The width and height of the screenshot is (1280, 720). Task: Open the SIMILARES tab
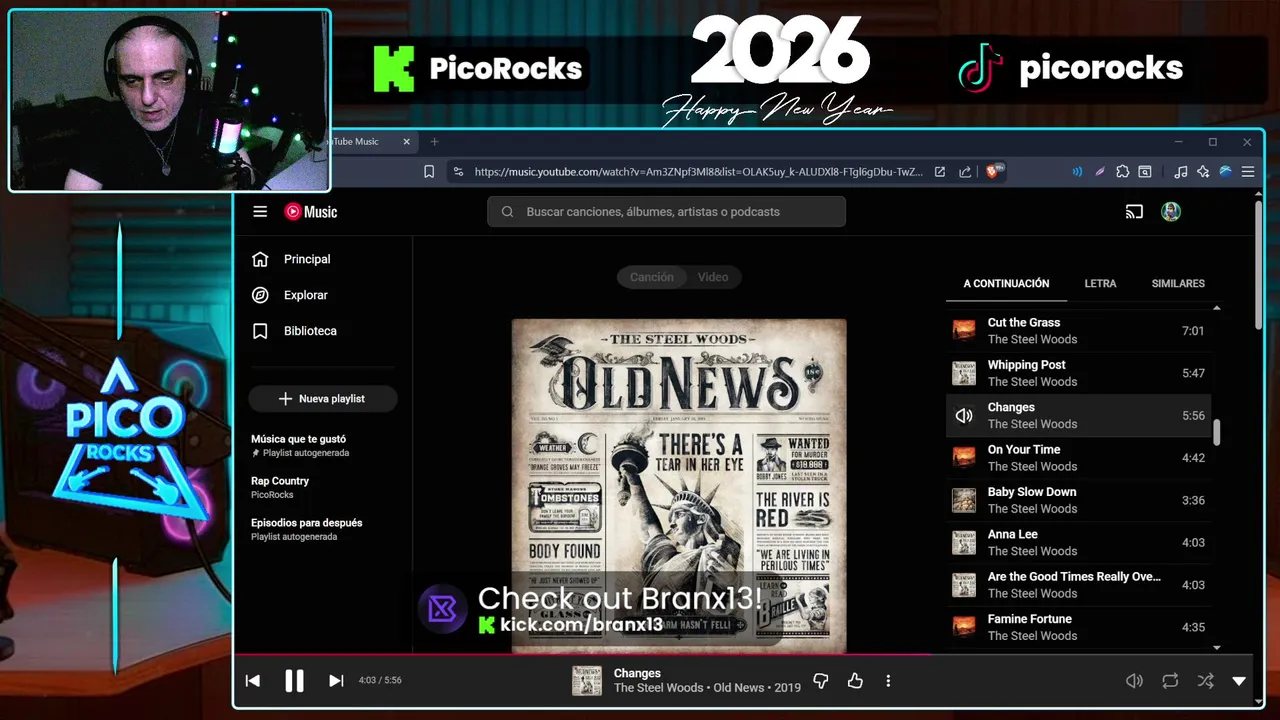coord(1178,284)
